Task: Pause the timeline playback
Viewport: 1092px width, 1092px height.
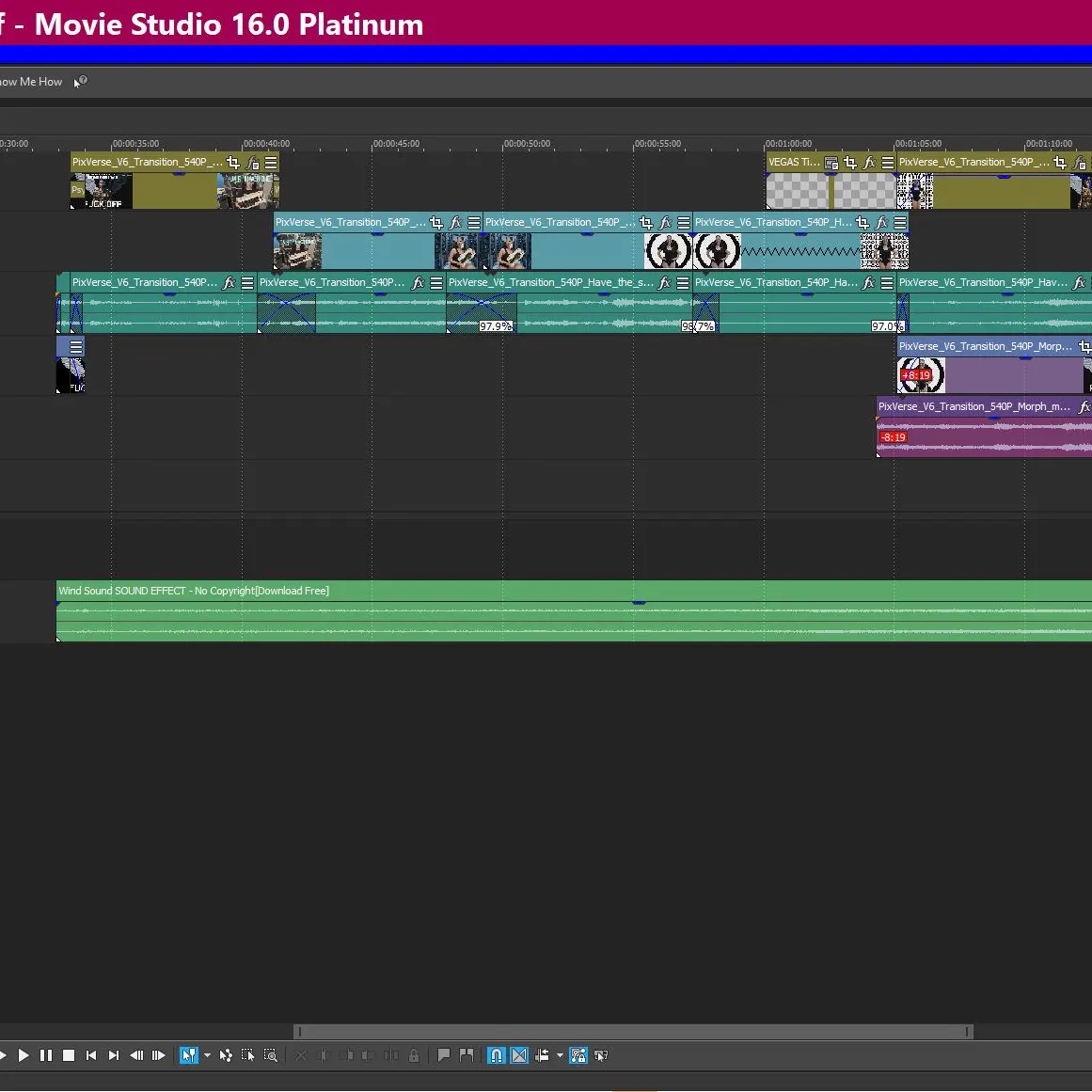Action: 46,1055
